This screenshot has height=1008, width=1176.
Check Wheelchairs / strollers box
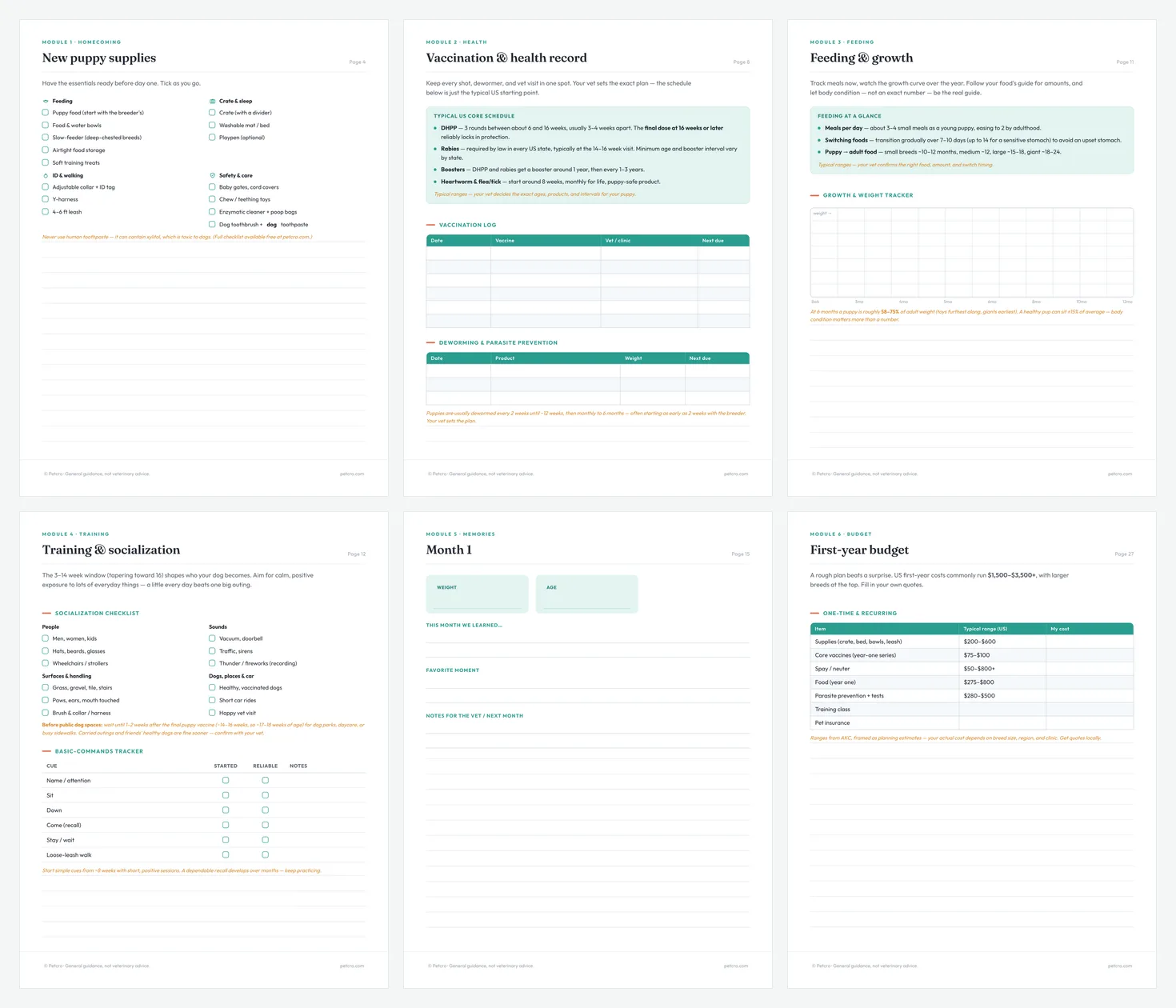coord(46,663)
